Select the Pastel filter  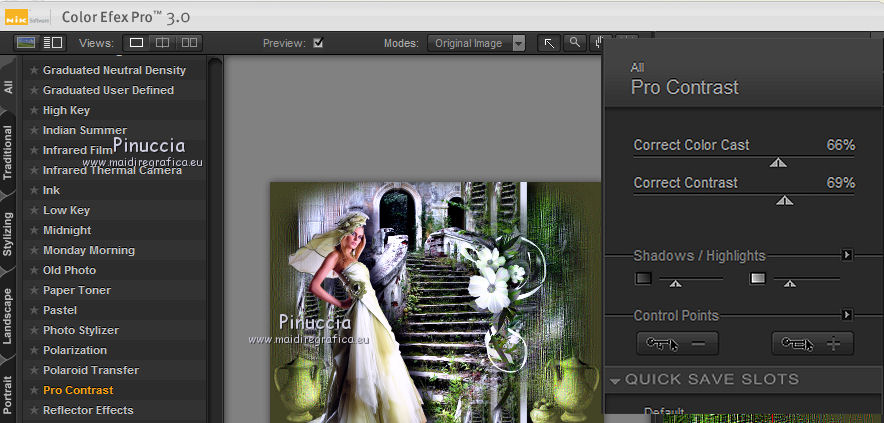tap(114, 310)
